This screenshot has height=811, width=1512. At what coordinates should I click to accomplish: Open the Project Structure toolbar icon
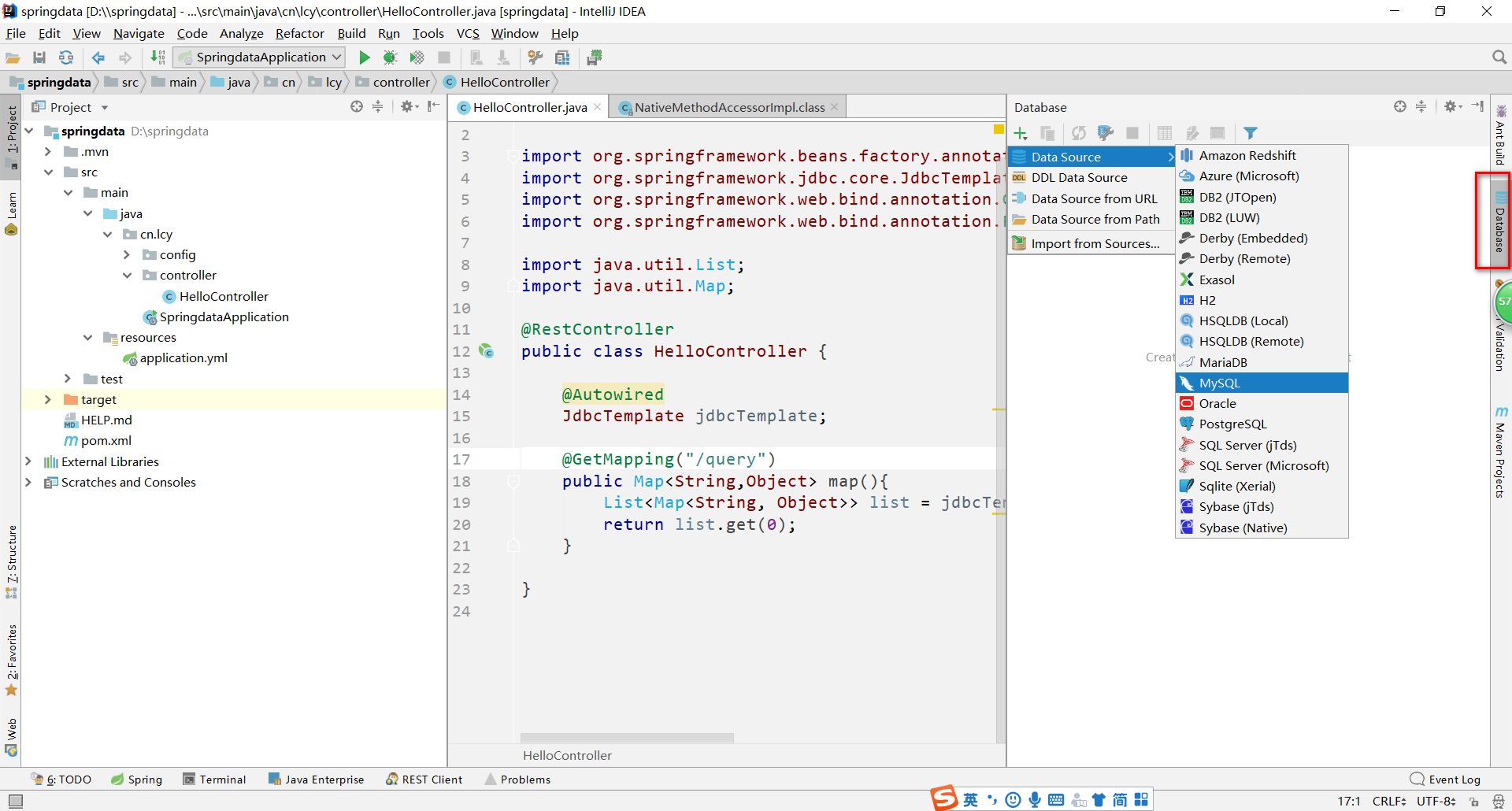pos(562,57)
